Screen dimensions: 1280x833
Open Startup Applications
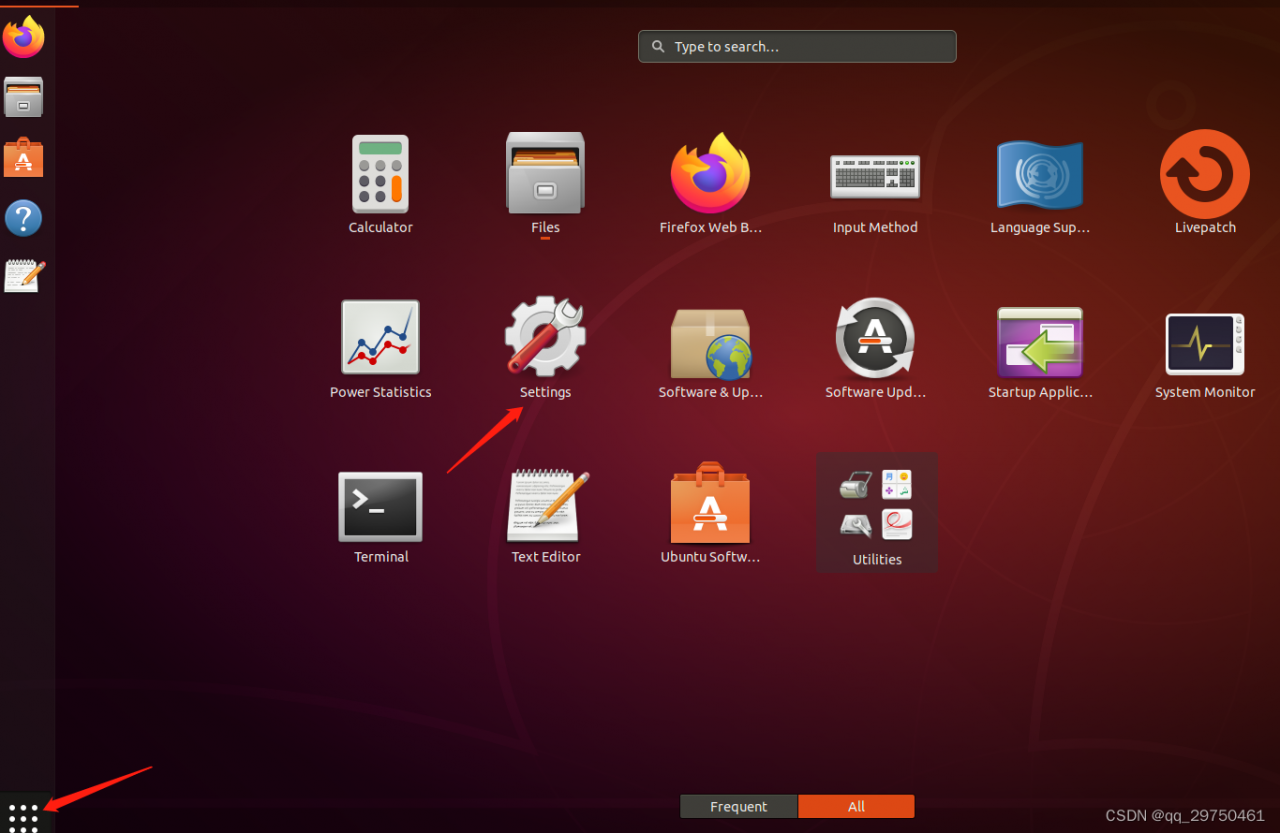pos(1040,342)
